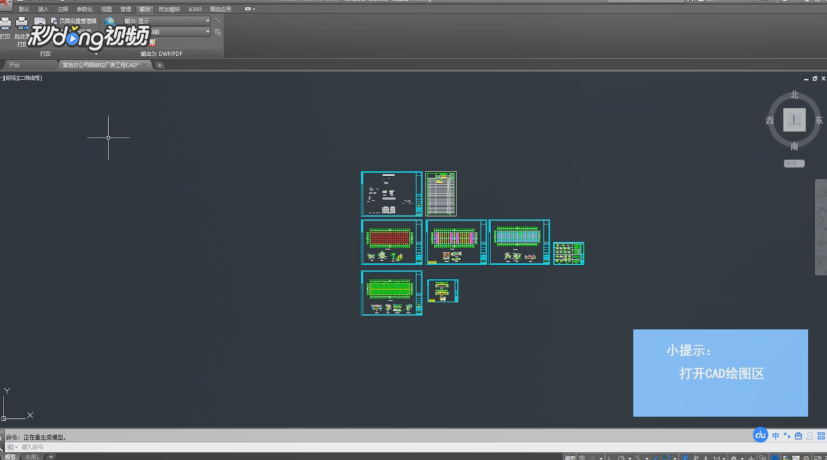Click the drawing list table sheet
Screen dimensions: 827x460
pyautogui.click(x=441, y=194)
